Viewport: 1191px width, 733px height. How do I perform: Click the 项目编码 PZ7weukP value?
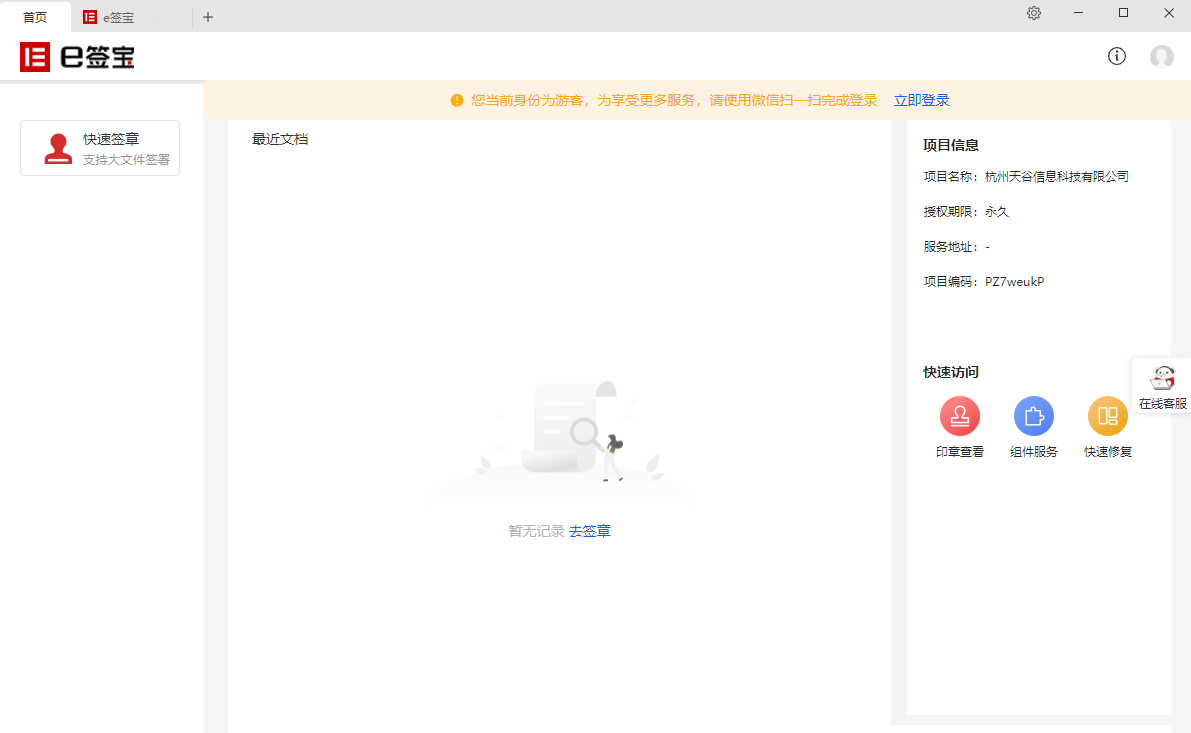pyautogui.click(x=1014, y=282)
